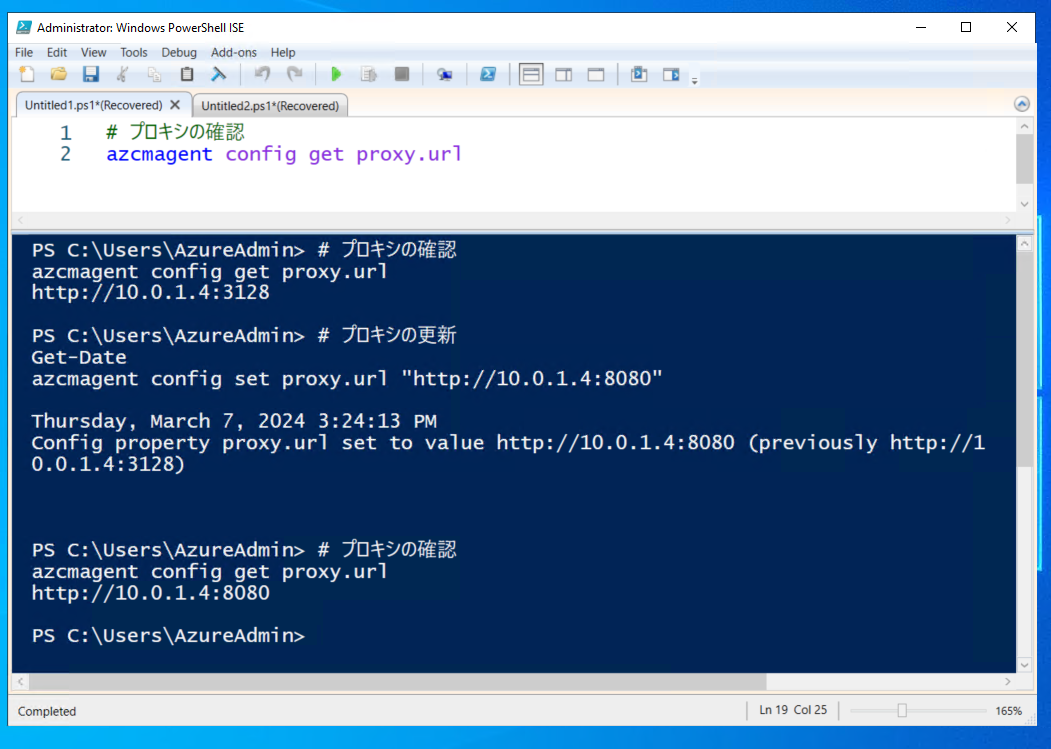Show script pane on top layout icon

click(531, 74)
